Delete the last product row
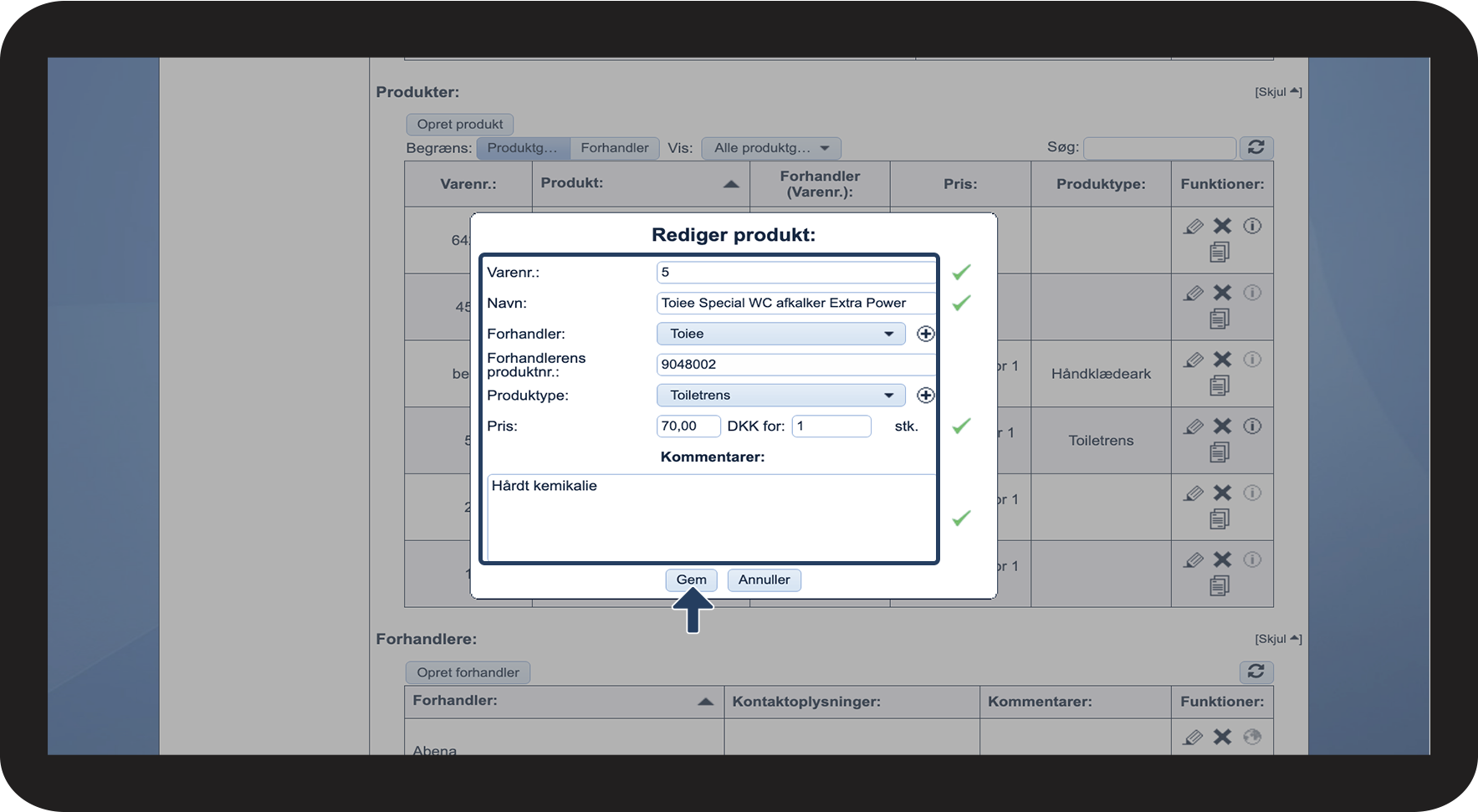 1223,560
